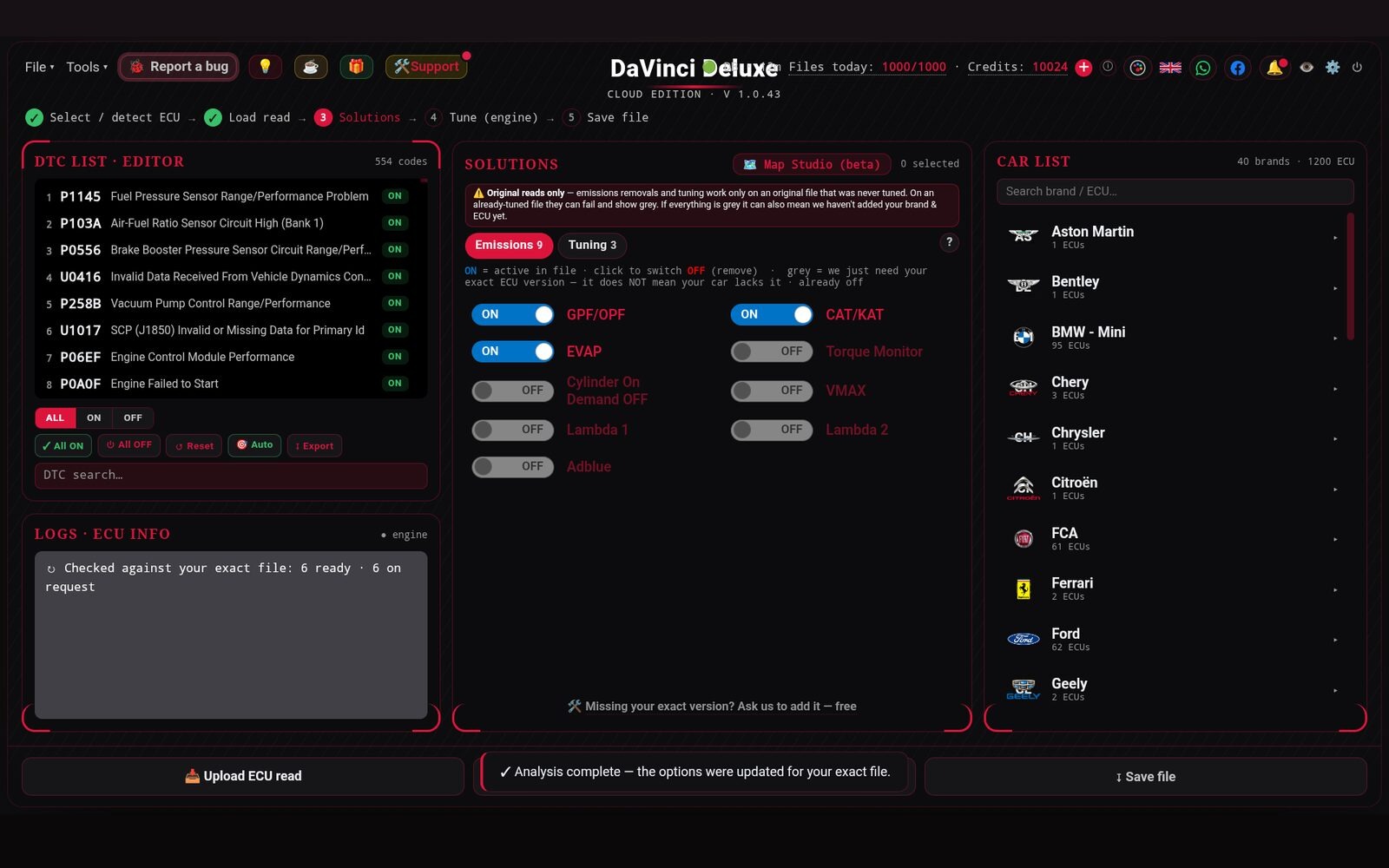Click the car list scrollbar
The image size is (1389, 868).
coord(1350,276)
